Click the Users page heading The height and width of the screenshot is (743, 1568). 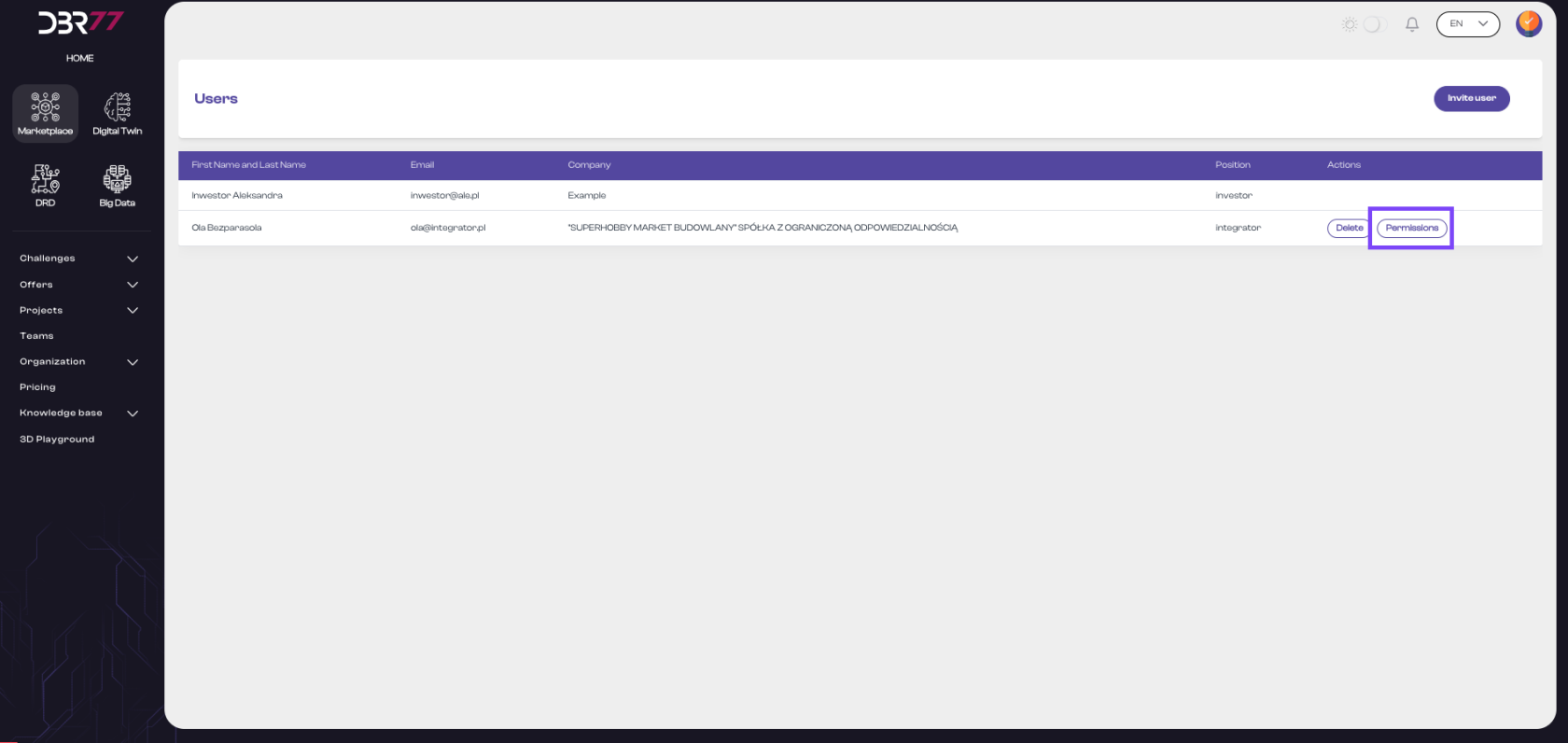point(216,99)
